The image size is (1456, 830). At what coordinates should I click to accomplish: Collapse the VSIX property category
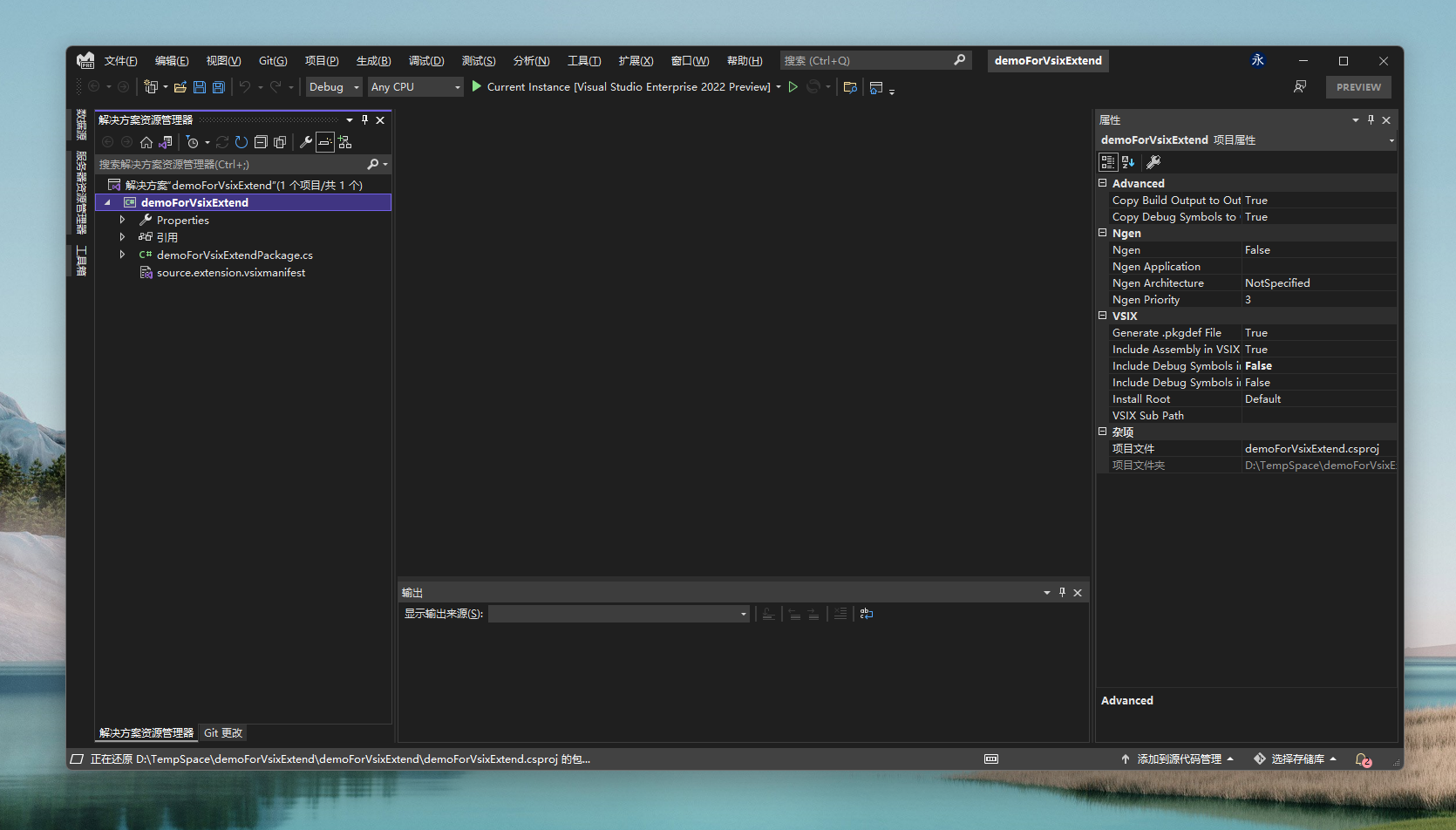coord(1103,316)
